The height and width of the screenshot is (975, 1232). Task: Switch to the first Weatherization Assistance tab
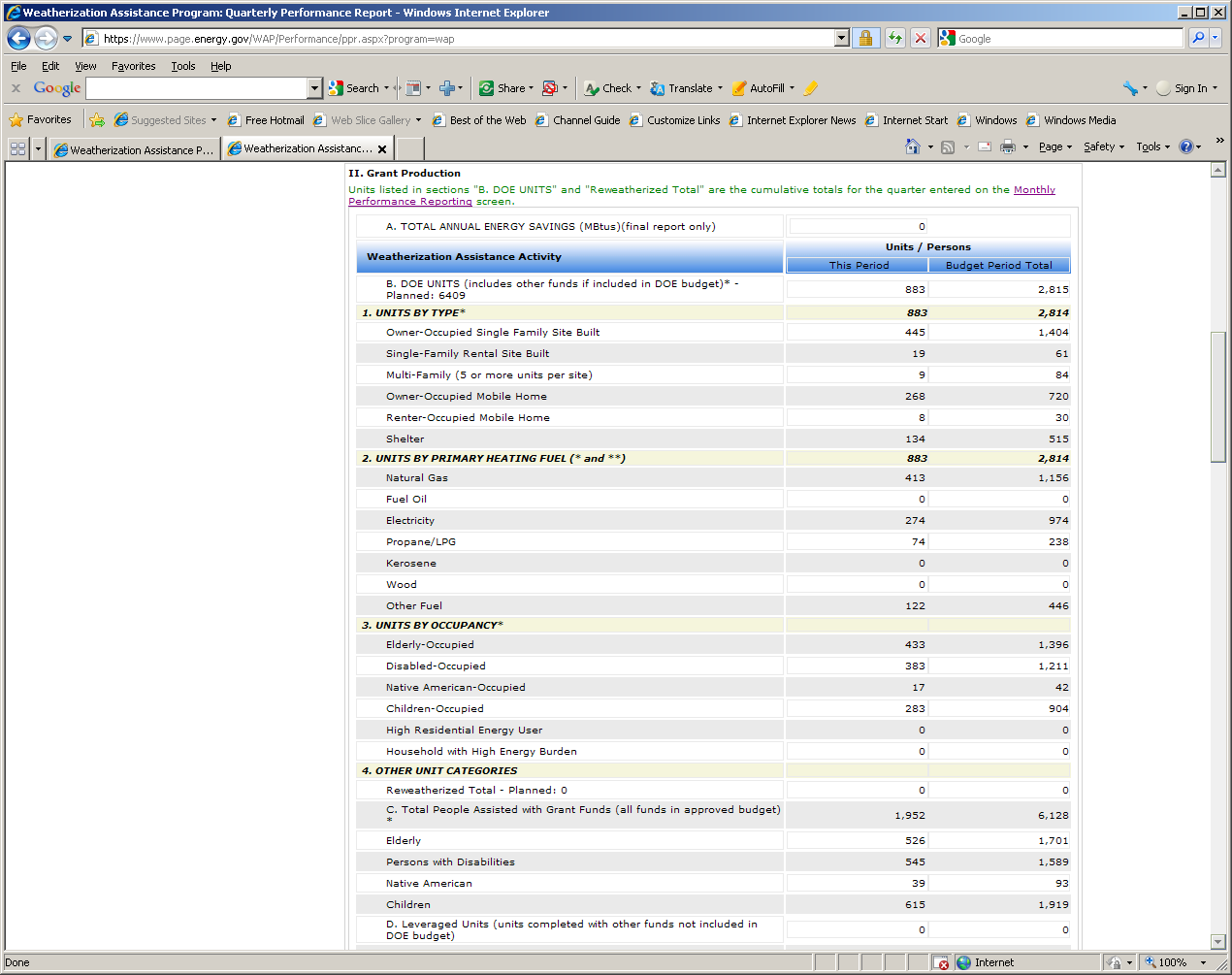pos(134,149)
